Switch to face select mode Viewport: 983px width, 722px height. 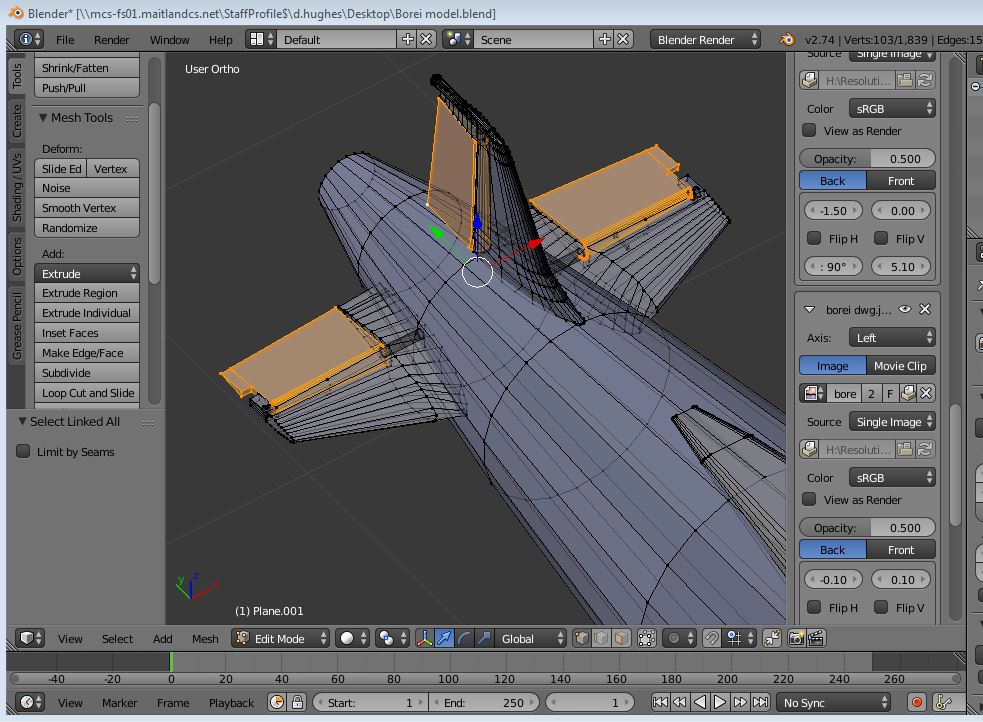click(621, 639)
